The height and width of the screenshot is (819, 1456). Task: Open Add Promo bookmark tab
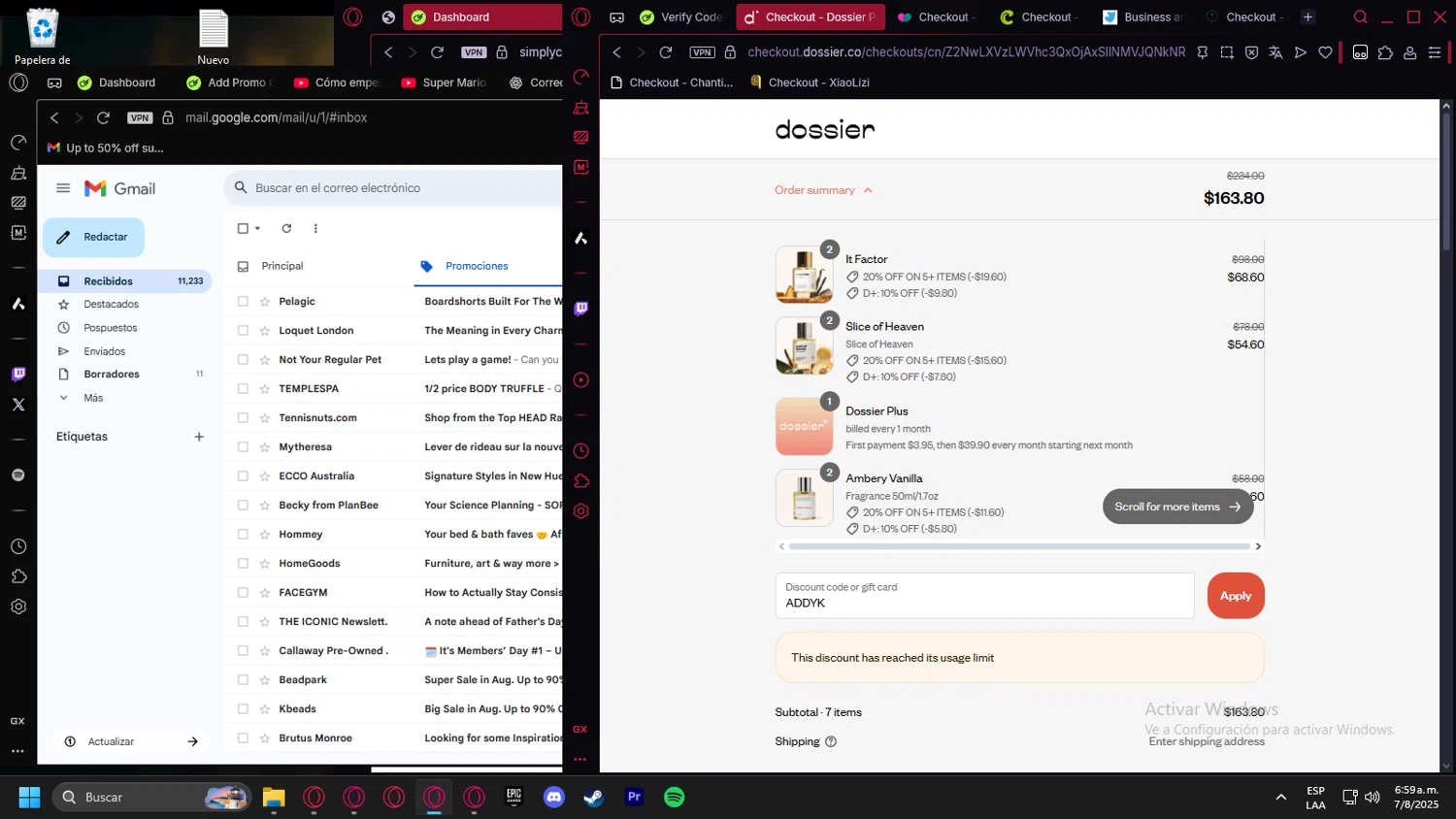(x=230, y=82)
